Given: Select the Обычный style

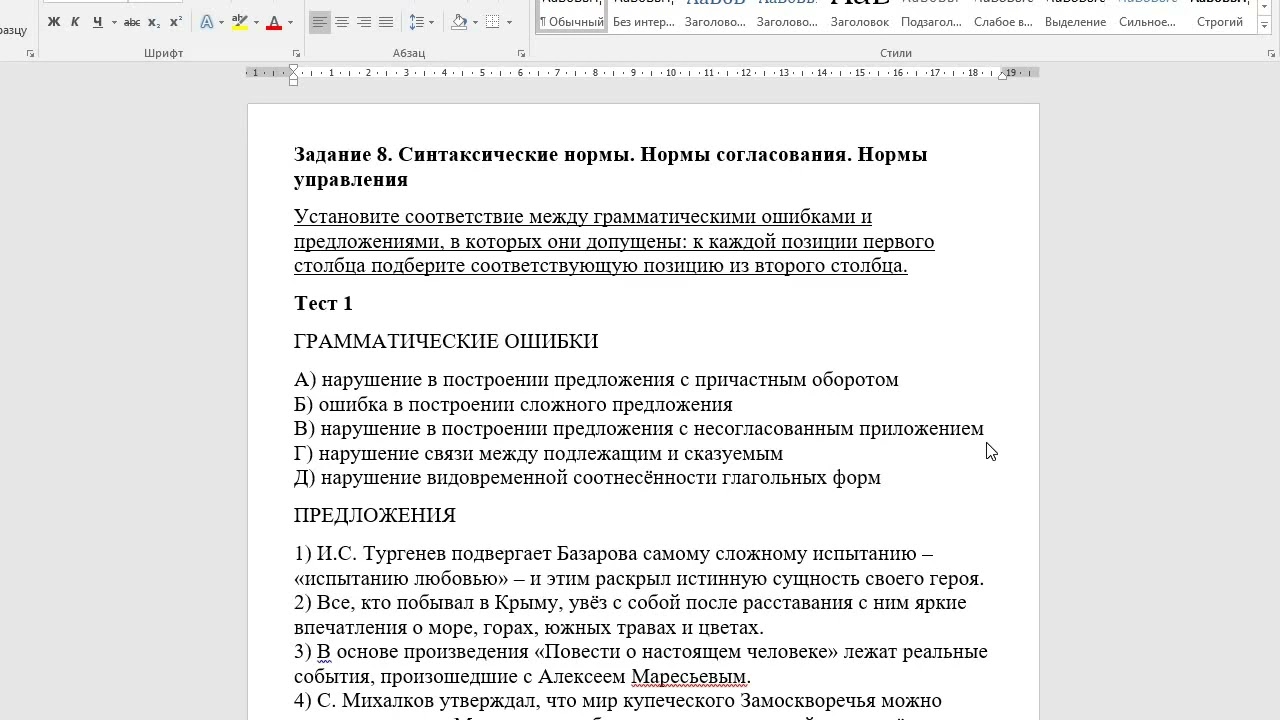Looking at the screenshot, I should [572, 15].
